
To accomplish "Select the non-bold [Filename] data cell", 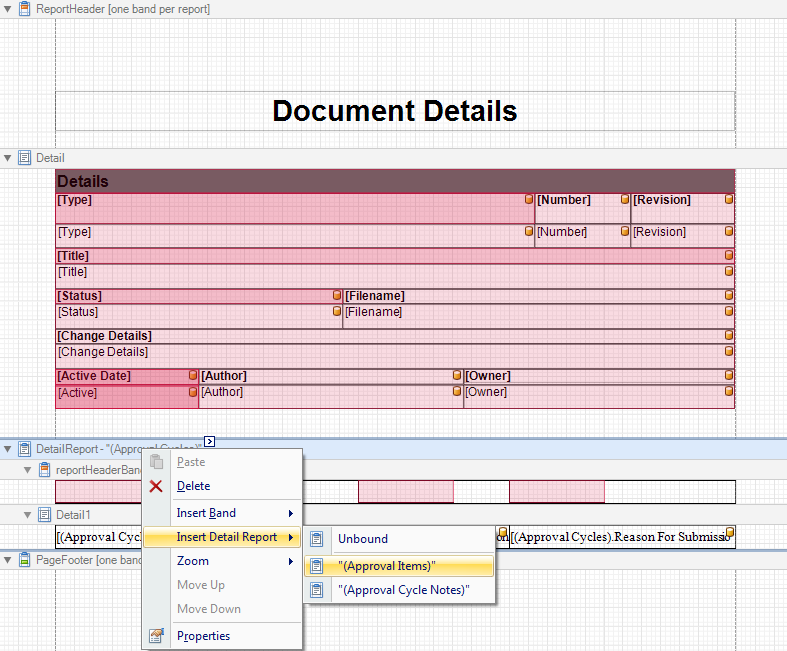I will (x=539, y=316).
